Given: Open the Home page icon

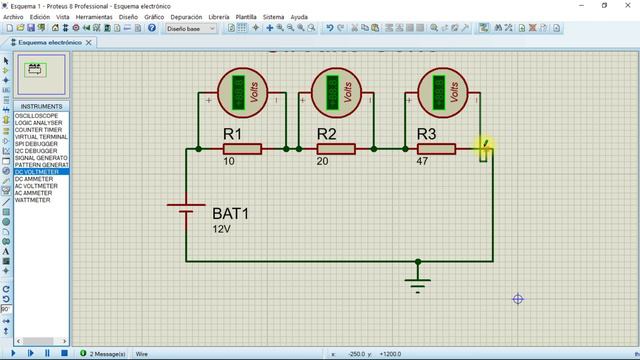Looking at the screenshot, I should pos(55,28).
